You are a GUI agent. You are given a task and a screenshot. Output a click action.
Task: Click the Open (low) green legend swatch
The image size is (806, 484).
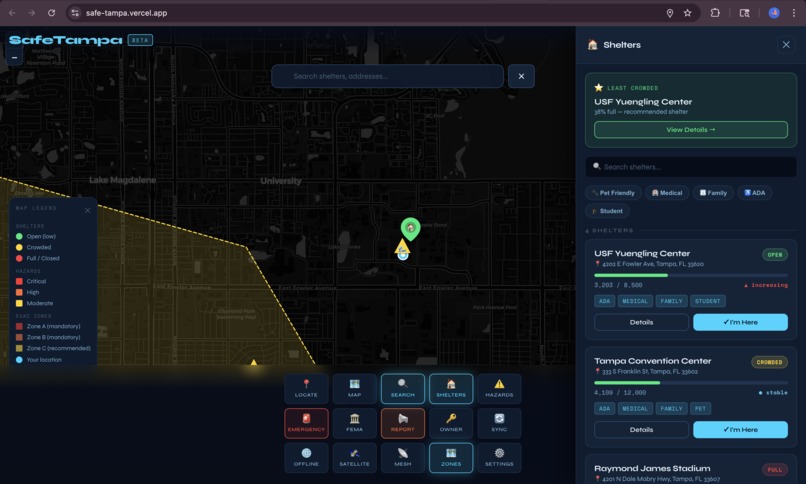[x=19, y=236]
